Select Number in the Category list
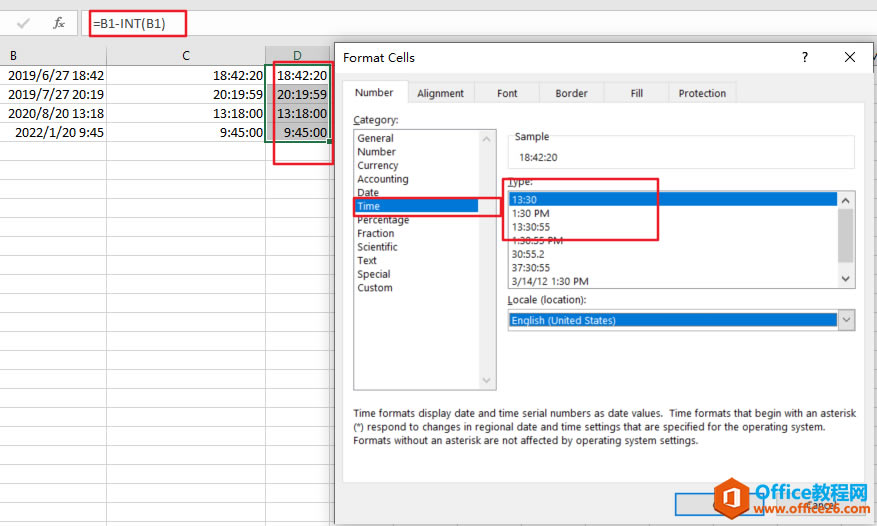Screen dimensions: 877x526 [417, 152]
